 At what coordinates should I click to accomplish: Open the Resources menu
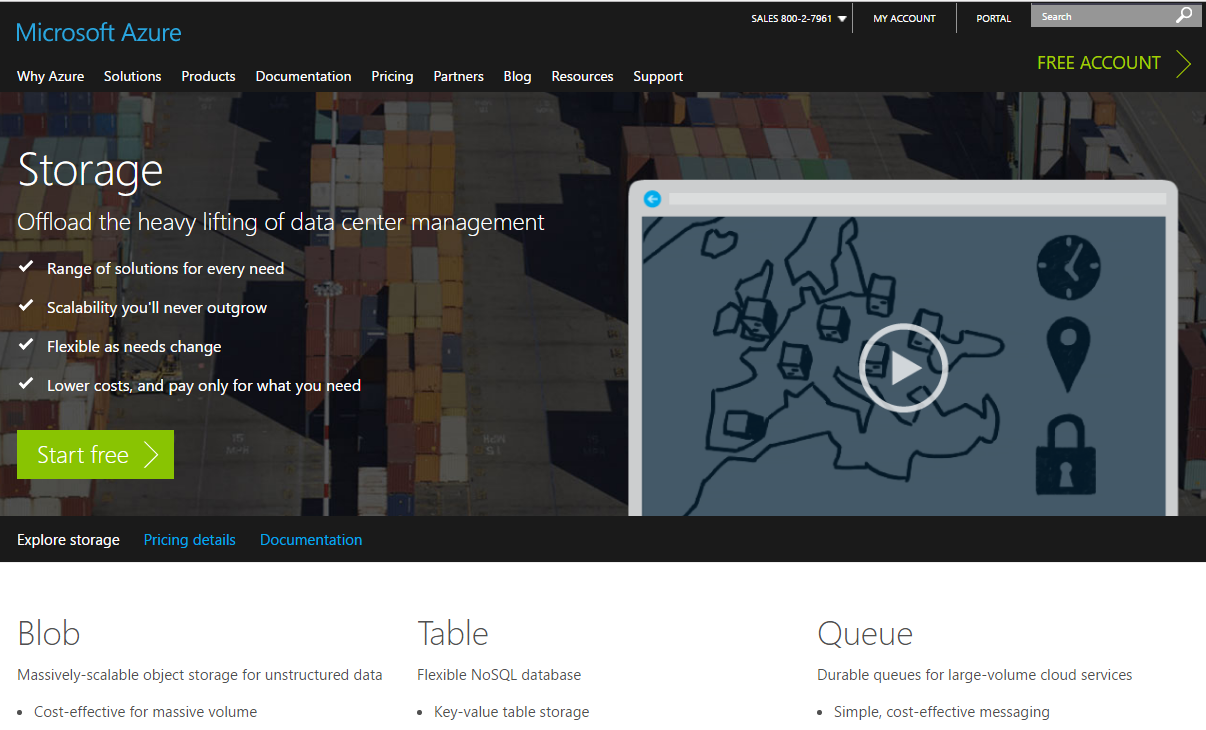click(582, 76)
